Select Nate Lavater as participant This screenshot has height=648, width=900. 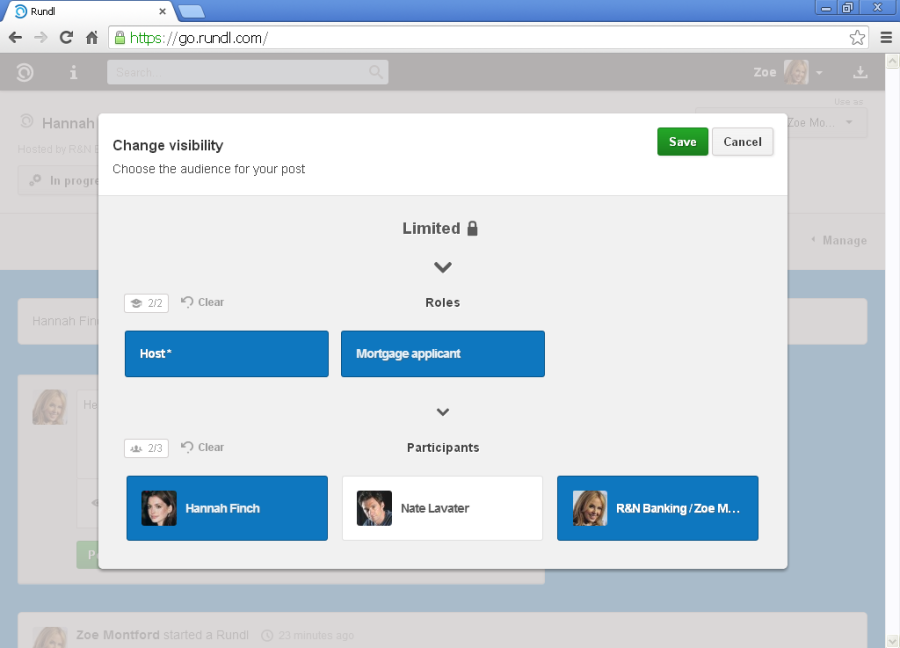click(442, 508)
